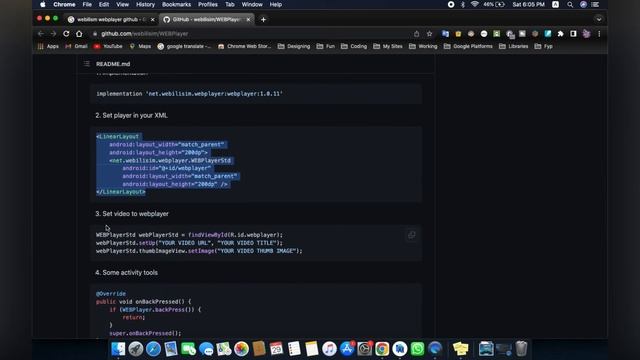Reload the GitHub page
The width and height of the screenshot is (640, 360).
point(66,34)
